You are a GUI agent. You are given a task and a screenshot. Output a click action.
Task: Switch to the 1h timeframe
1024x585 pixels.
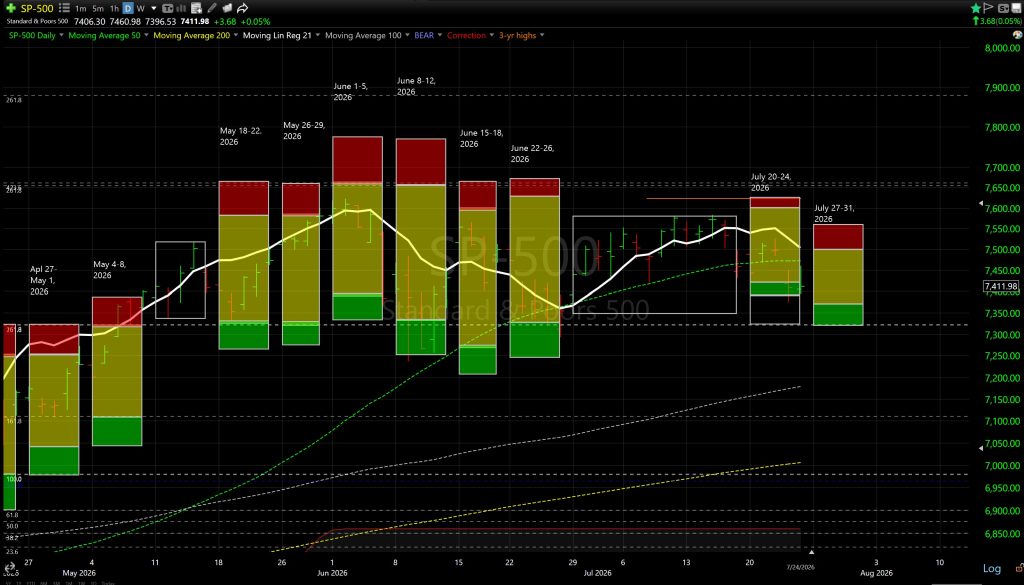click(114, 8)
